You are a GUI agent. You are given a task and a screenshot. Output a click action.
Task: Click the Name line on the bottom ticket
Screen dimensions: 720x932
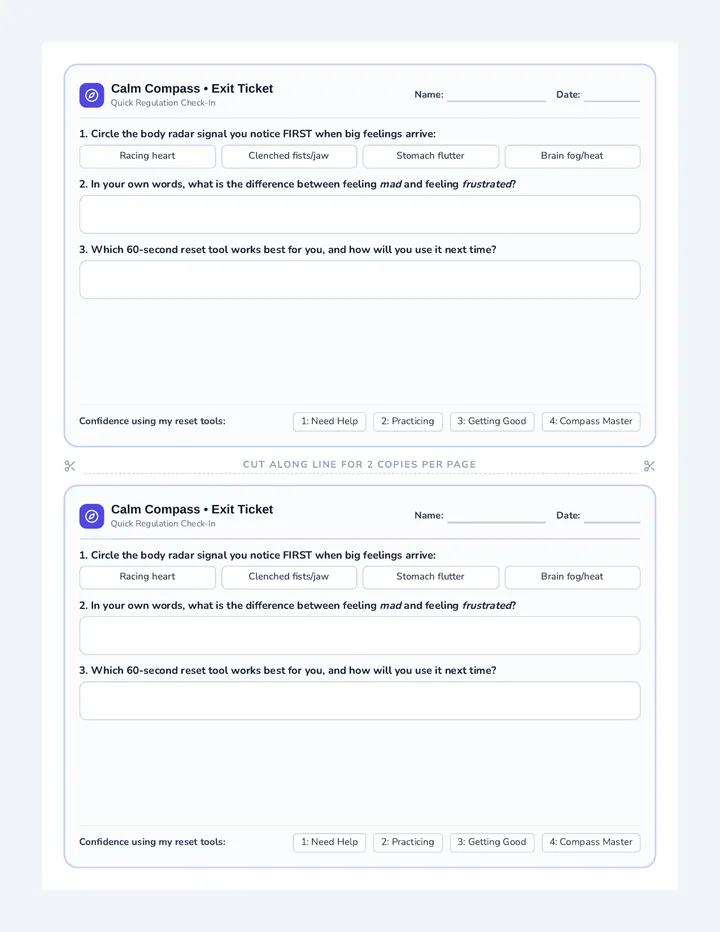(496, 517)
